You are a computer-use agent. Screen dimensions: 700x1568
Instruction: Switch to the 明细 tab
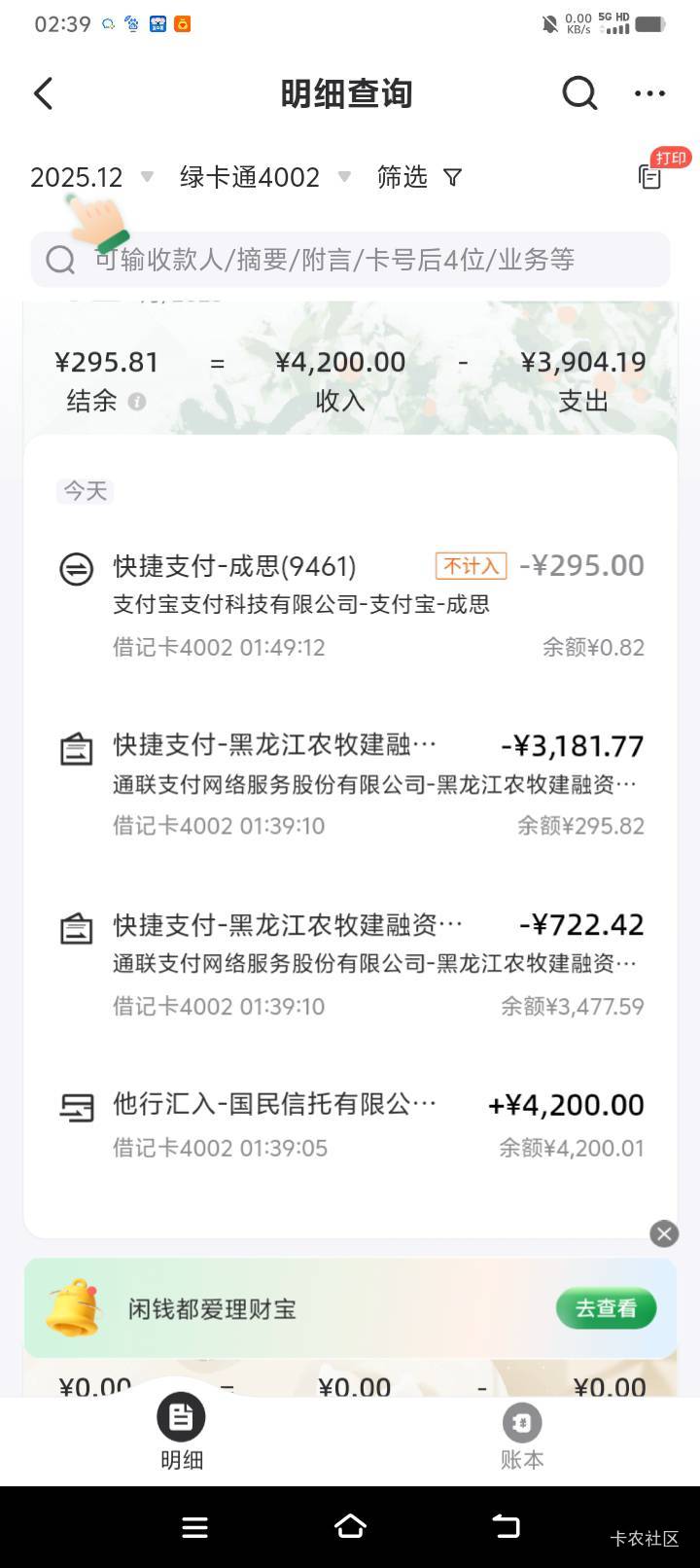click(x=182, y=1432)
